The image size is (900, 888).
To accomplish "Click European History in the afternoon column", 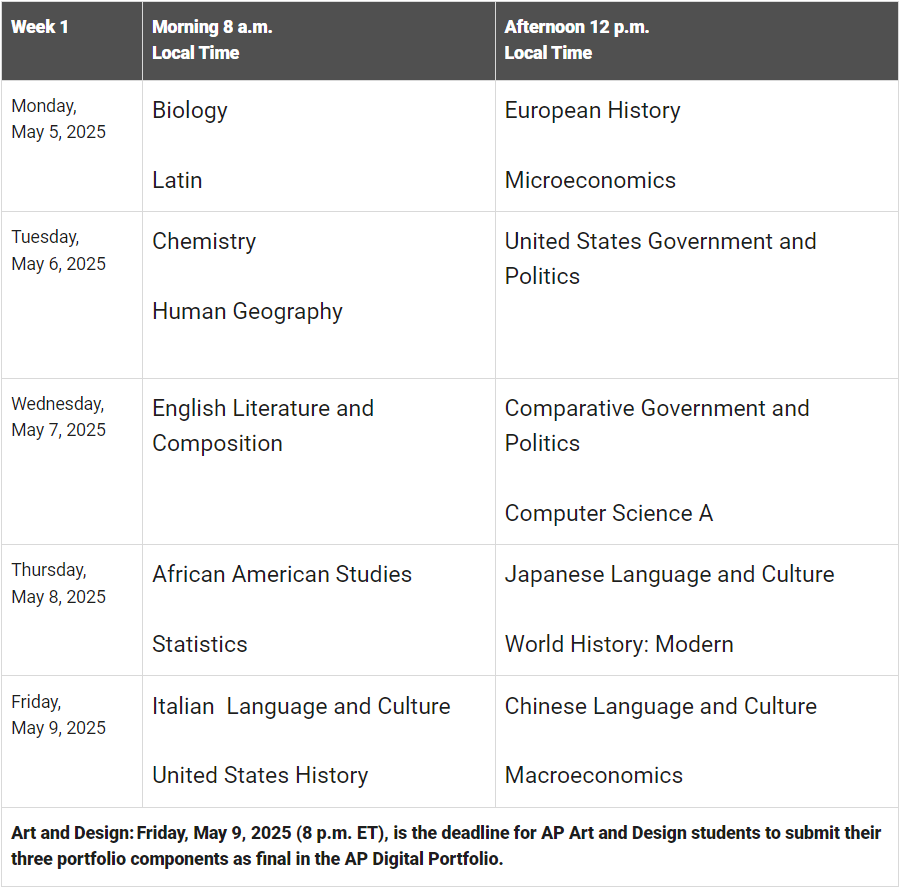I will tap(592, 110).
